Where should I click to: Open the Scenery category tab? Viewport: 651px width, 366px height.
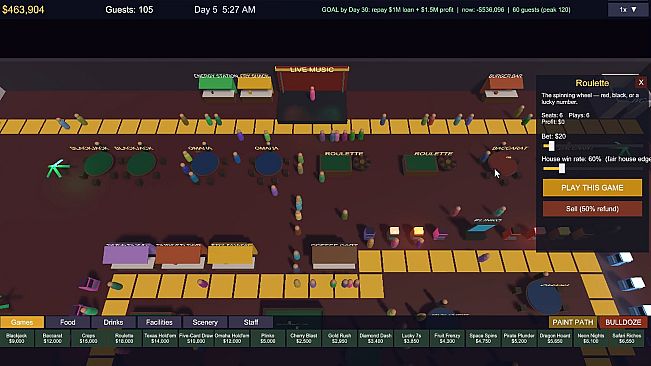(205, 322)
